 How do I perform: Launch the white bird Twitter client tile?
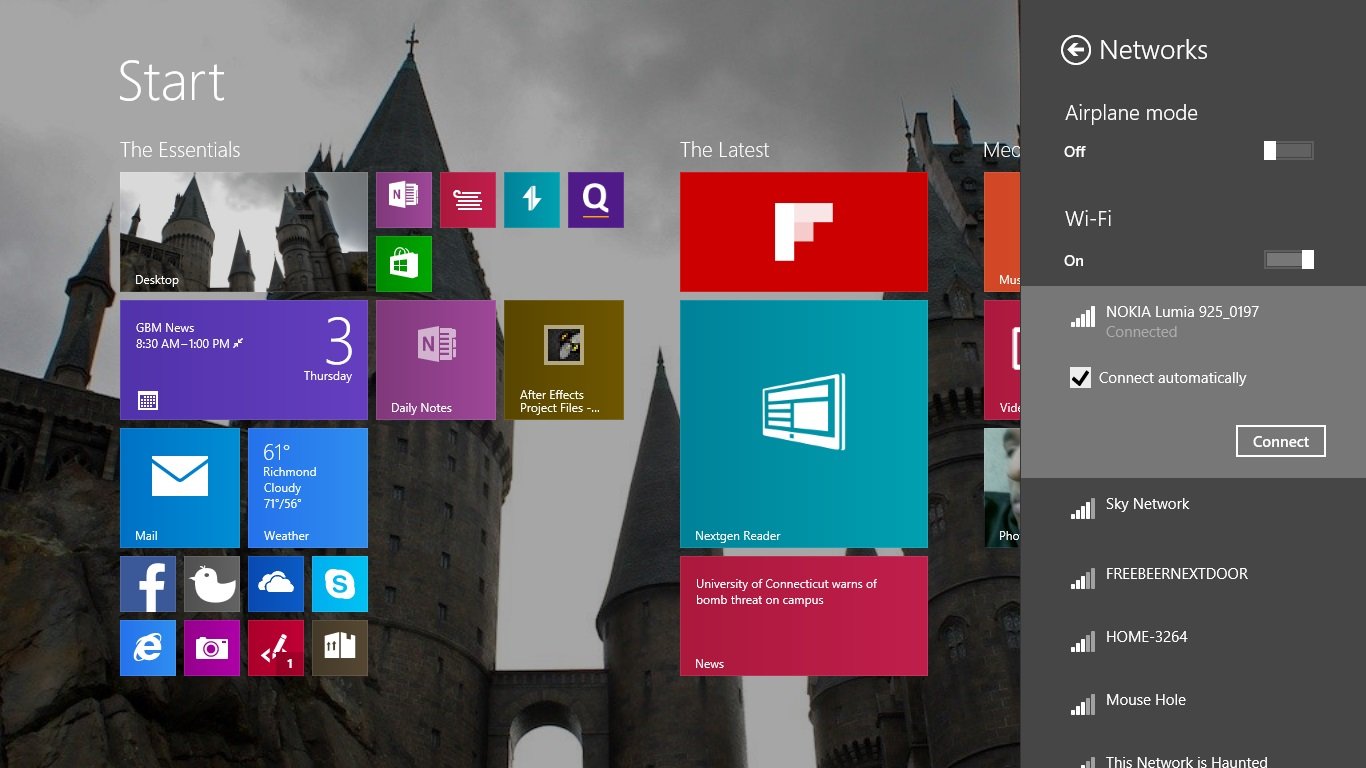pos(212,584)
